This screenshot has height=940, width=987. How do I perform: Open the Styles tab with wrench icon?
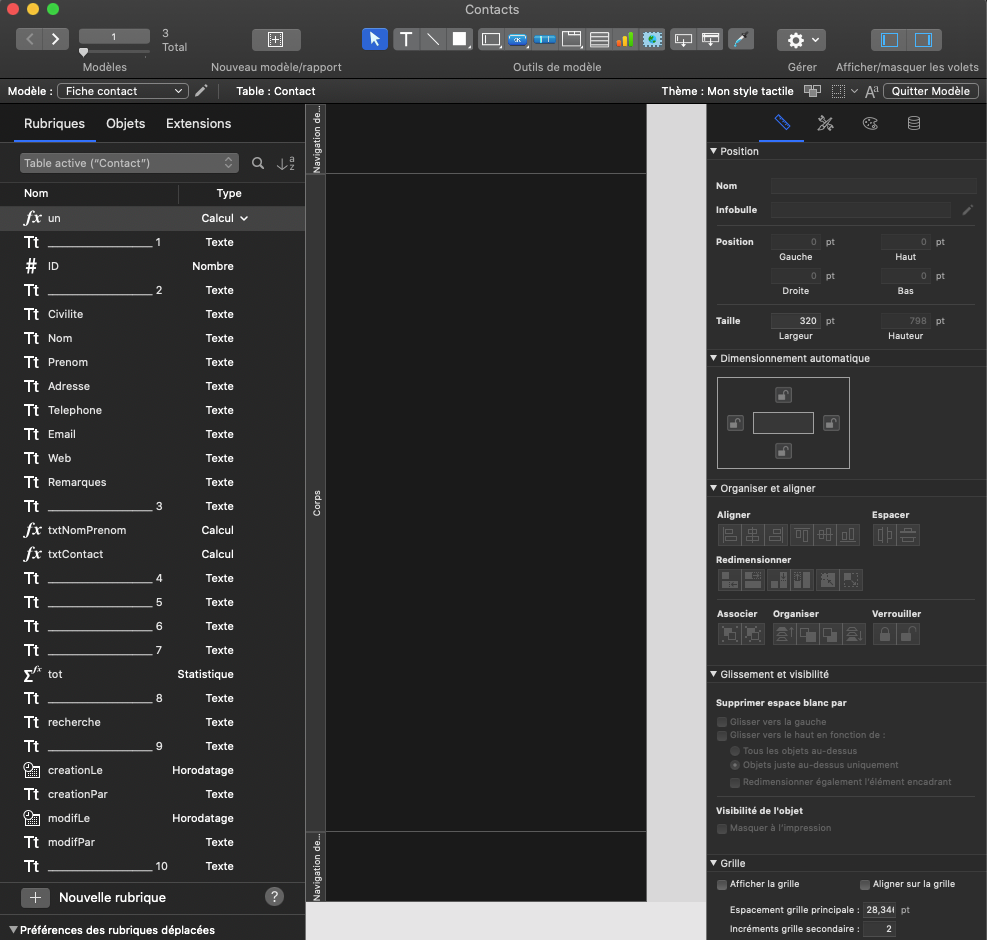click(x=826, y=123)
